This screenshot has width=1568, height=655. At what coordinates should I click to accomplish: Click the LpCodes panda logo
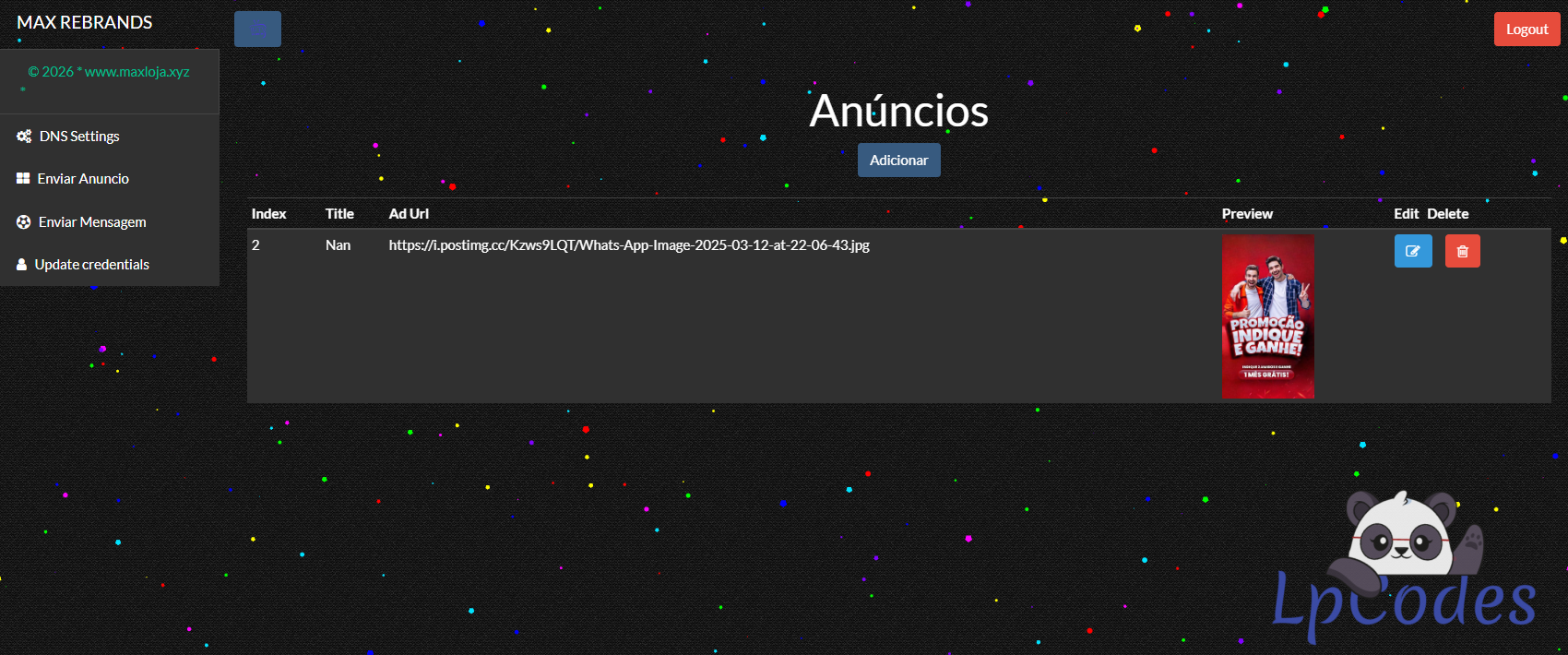coord(1403,565)
